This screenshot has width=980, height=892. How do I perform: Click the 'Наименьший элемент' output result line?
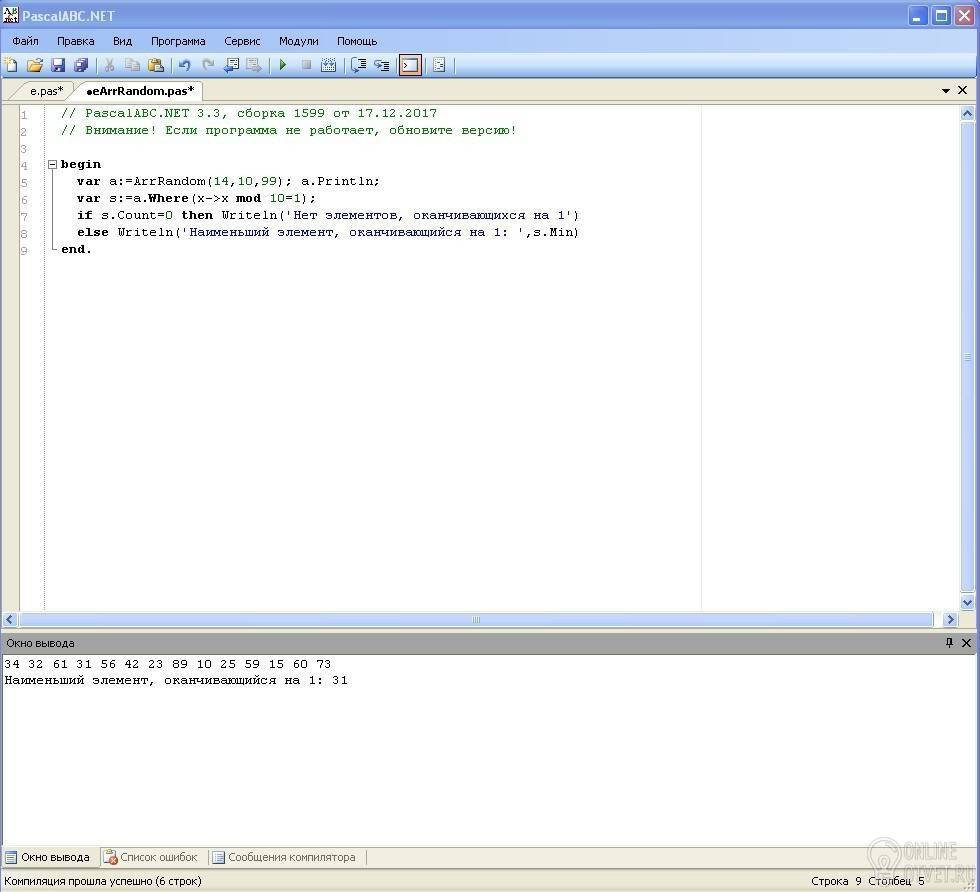click(176, 680)
